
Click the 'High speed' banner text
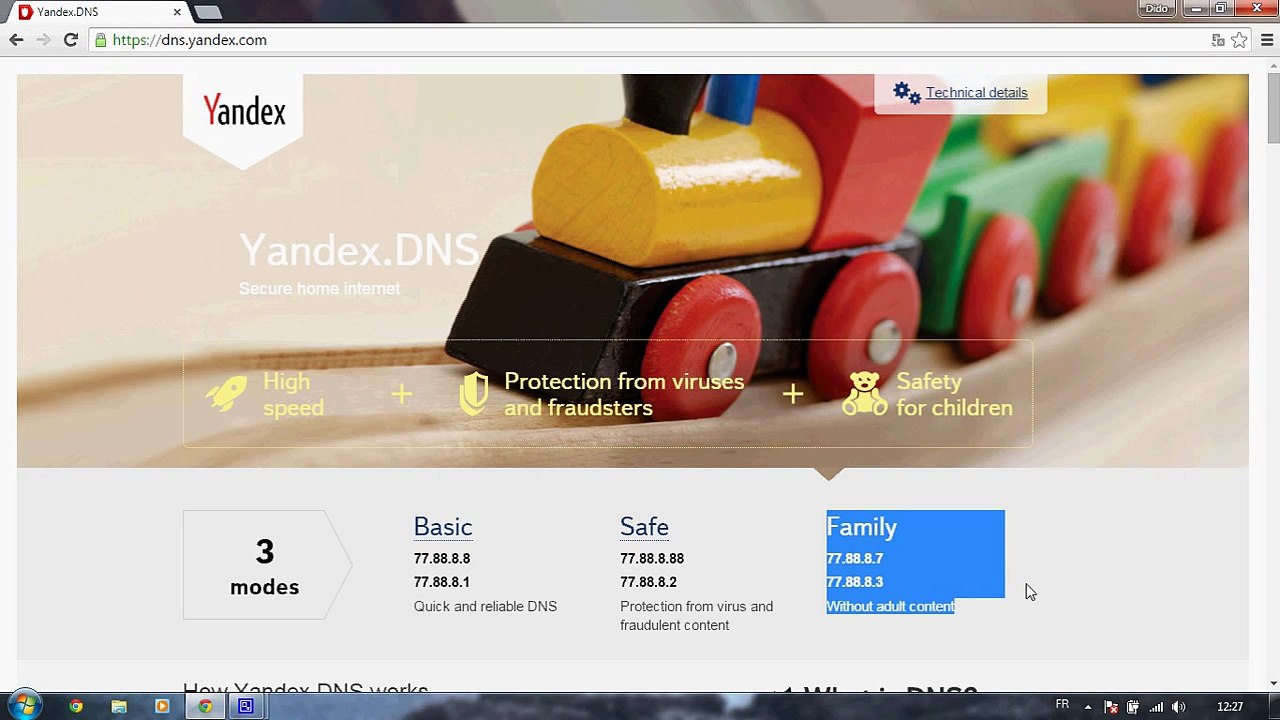pyautogui.click(x=293, y=394)
